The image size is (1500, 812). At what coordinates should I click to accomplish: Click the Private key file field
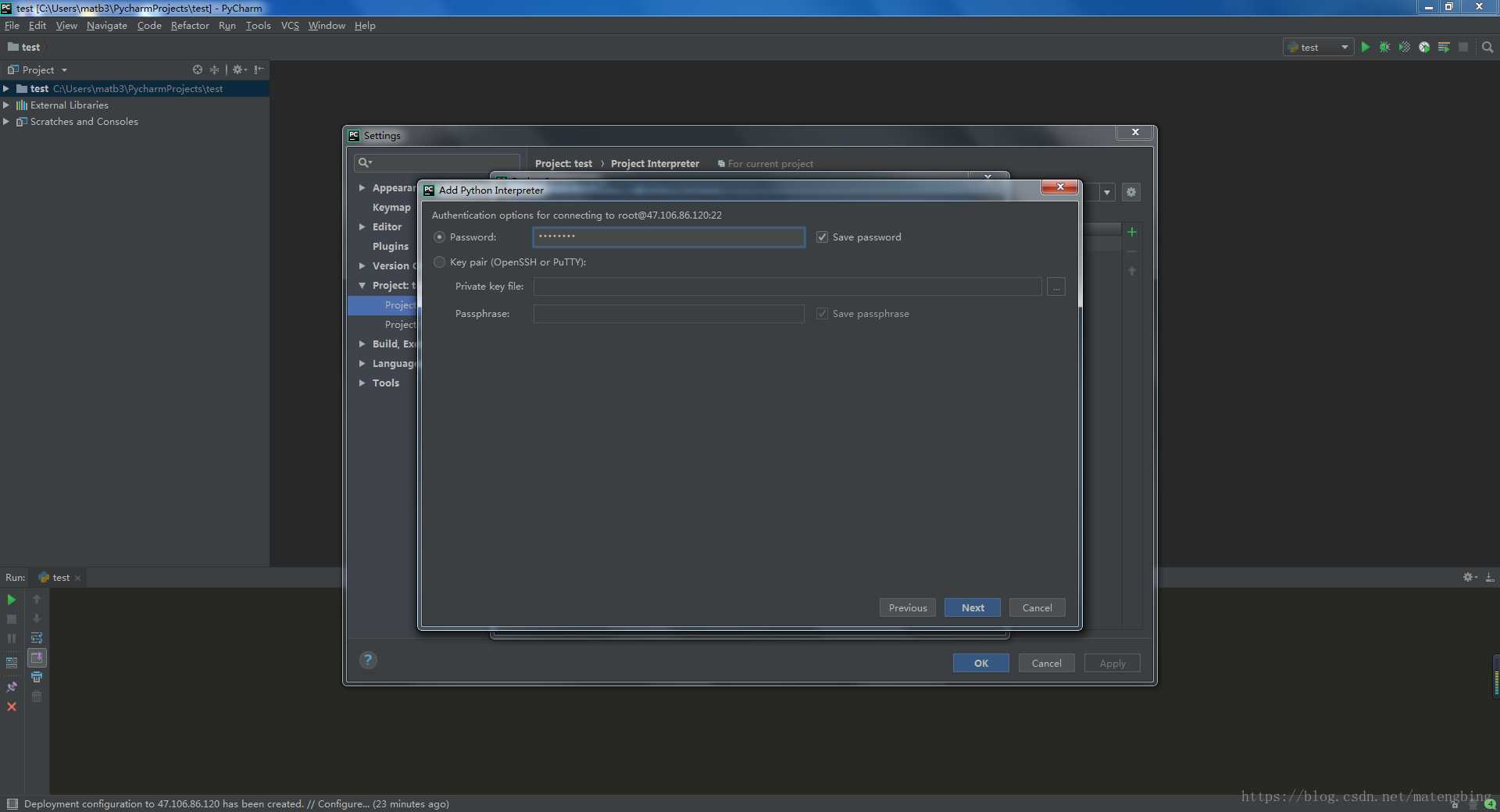(787, 287)
